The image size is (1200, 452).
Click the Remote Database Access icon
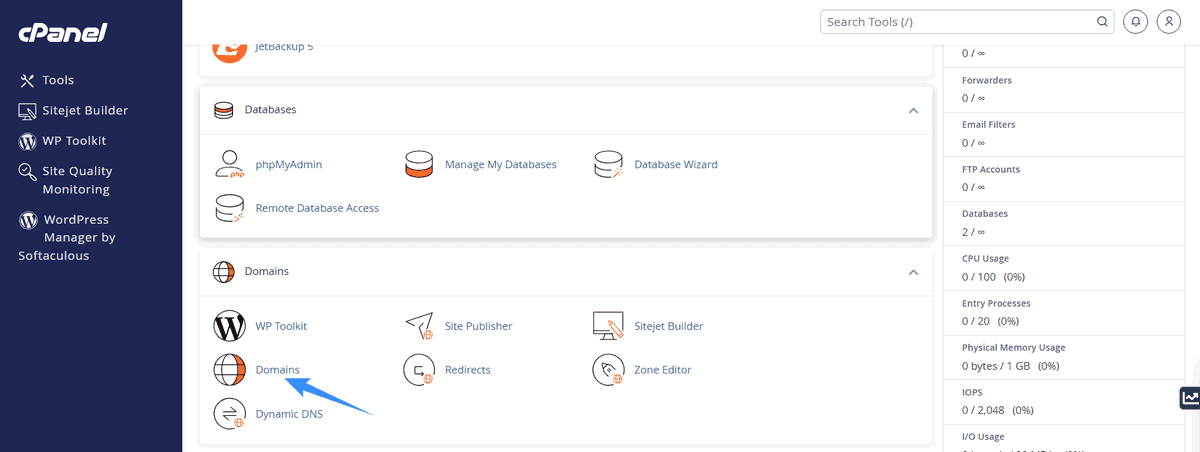pyautogui.click(x=230, y=208)
